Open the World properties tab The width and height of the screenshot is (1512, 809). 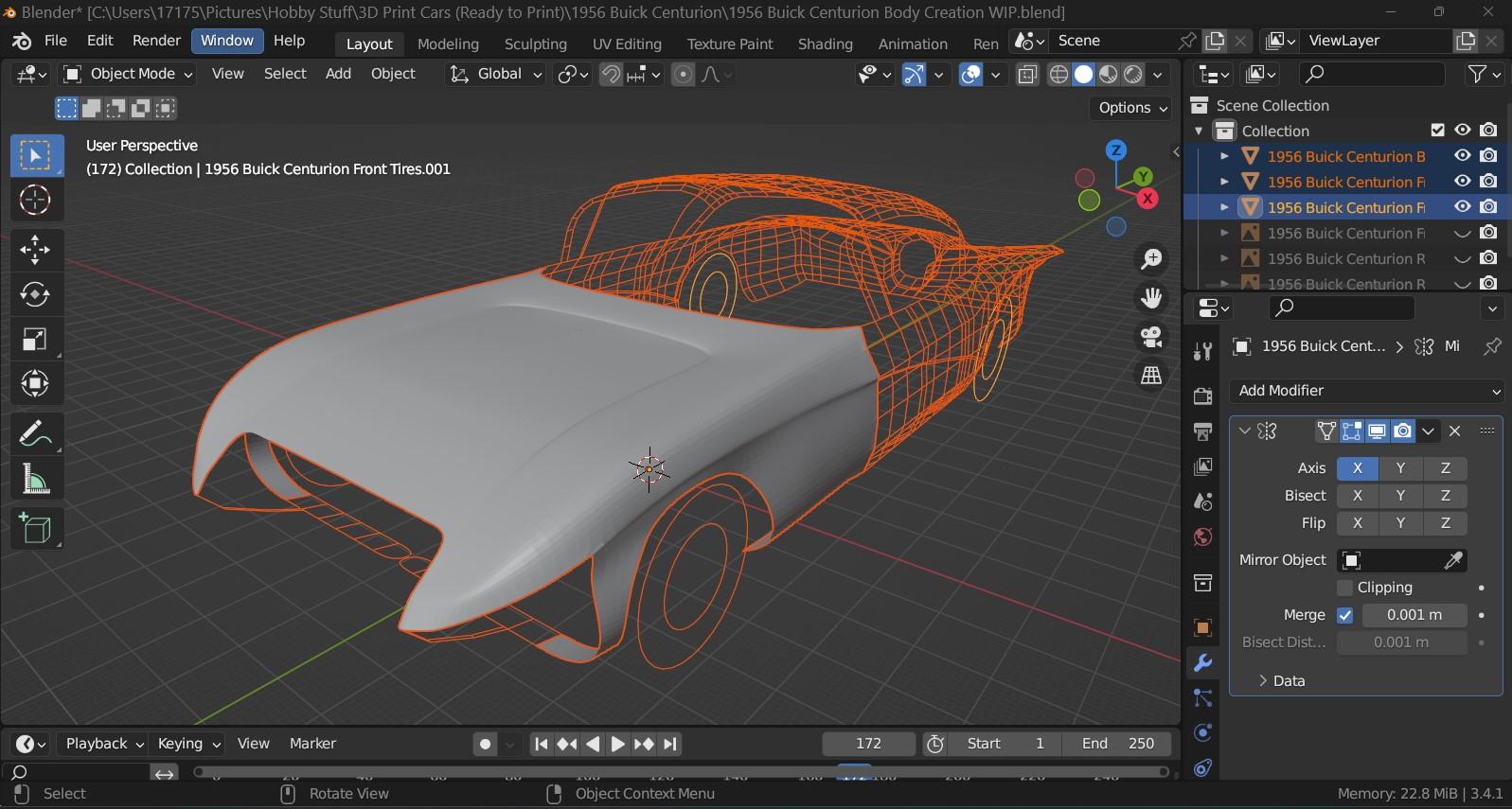coord(1202,536)
